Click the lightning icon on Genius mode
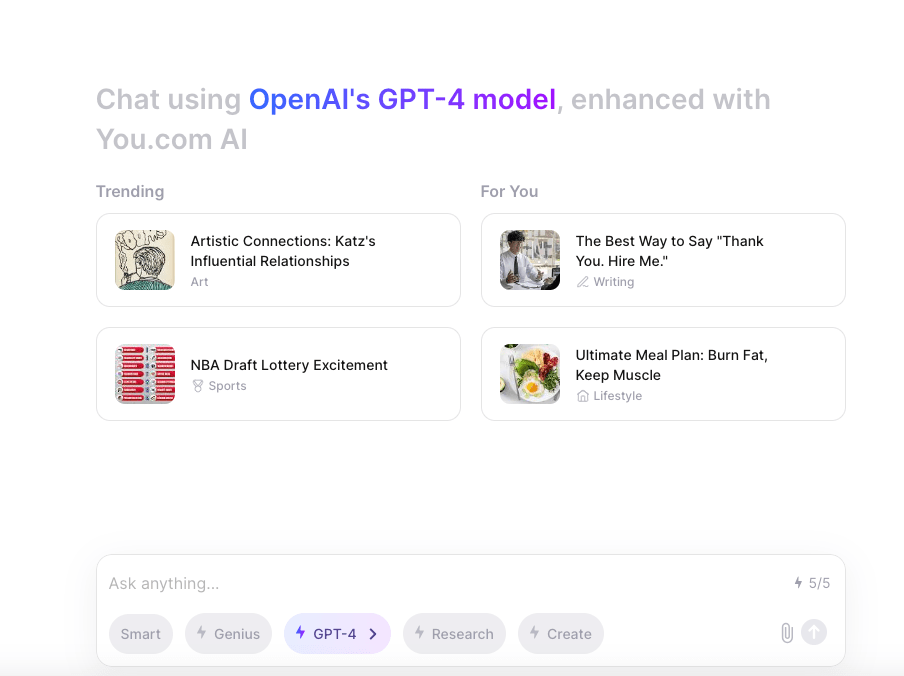The image size is (904, 676). (202, 633)
